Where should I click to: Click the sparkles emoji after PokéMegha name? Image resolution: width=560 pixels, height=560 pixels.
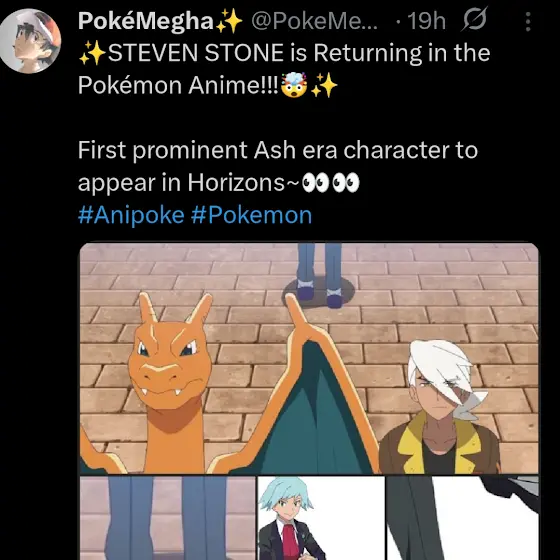click(229, 21)
